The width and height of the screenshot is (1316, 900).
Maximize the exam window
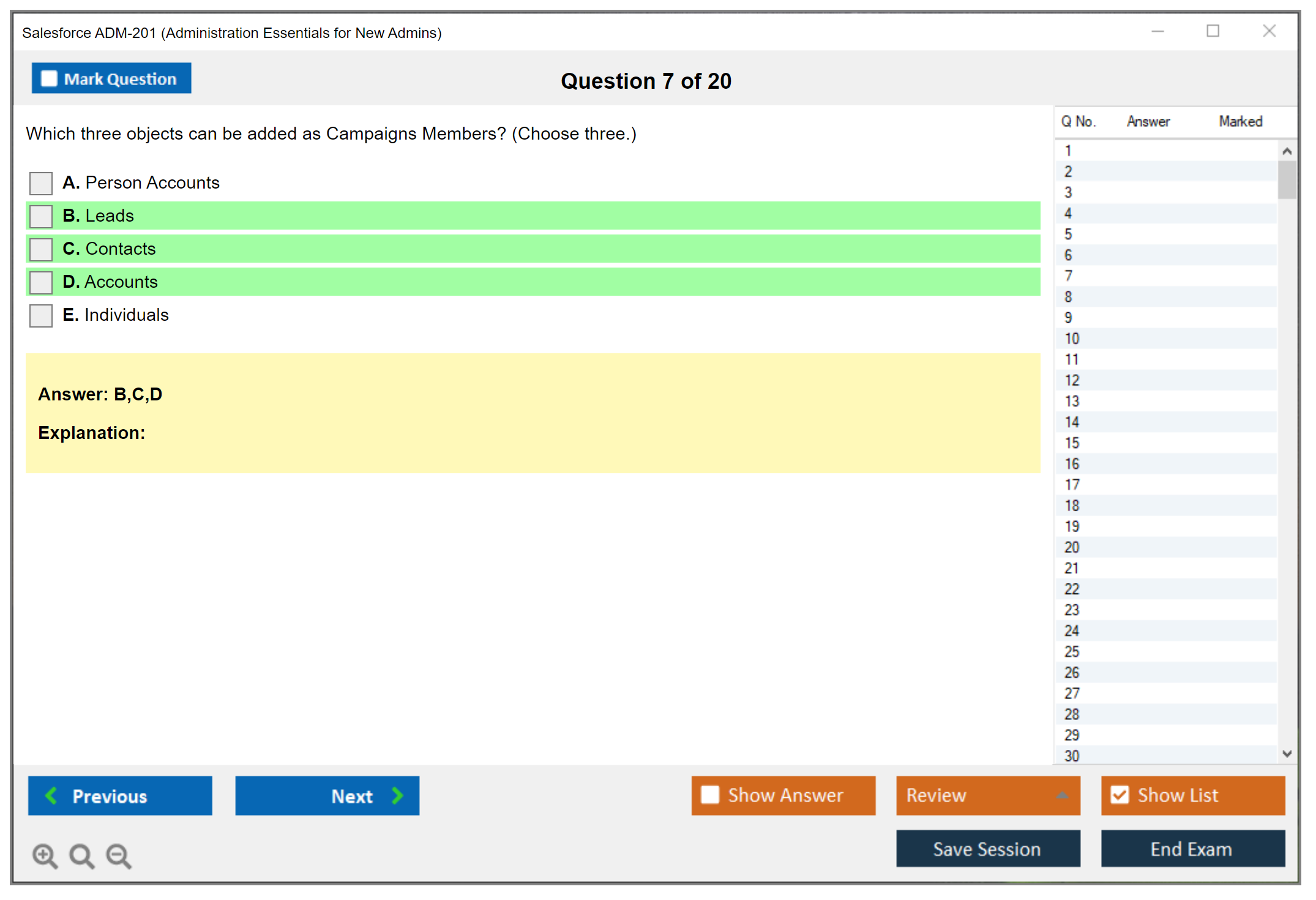[x=1213, y=31]
